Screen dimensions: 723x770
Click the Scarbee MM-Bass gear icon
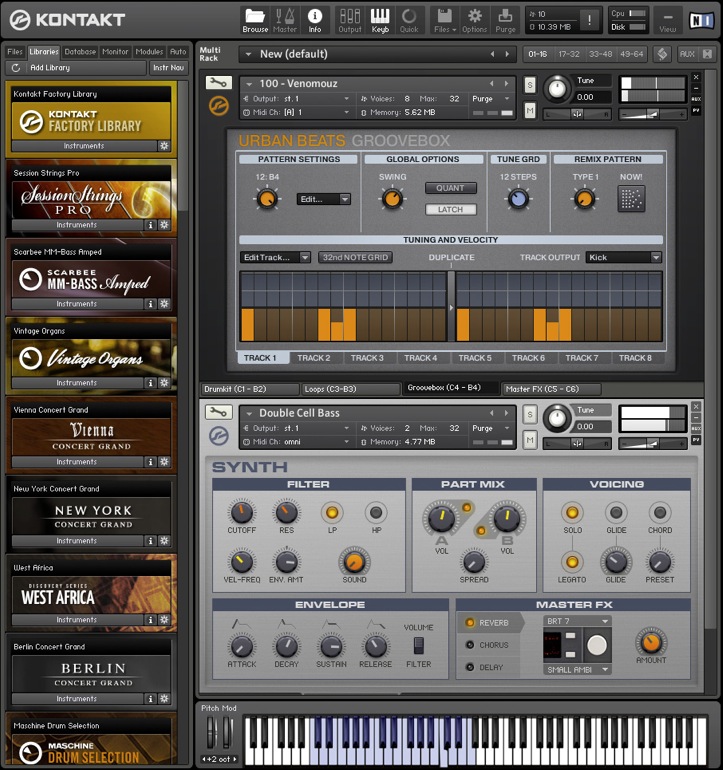[x=164, y=304]
